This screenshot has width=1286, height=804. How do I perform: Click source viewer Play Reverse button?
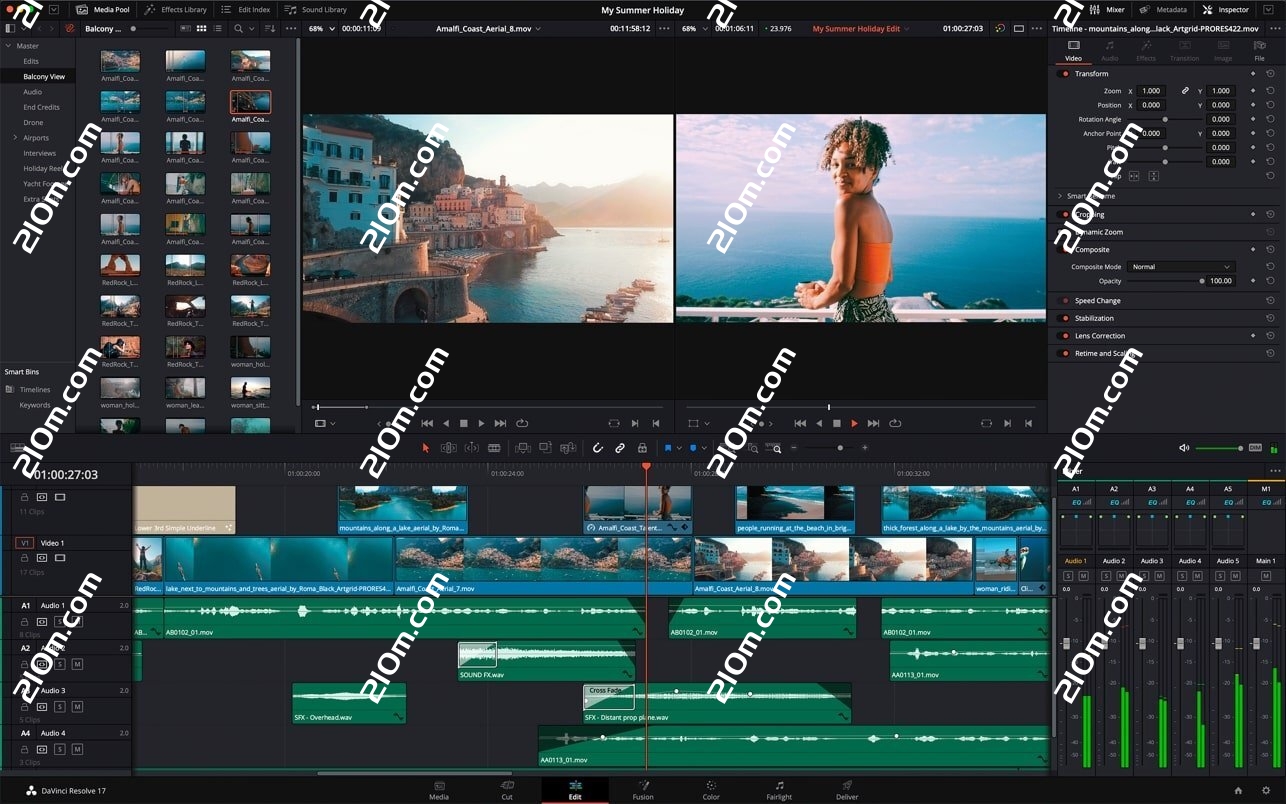tap(446, 423)
